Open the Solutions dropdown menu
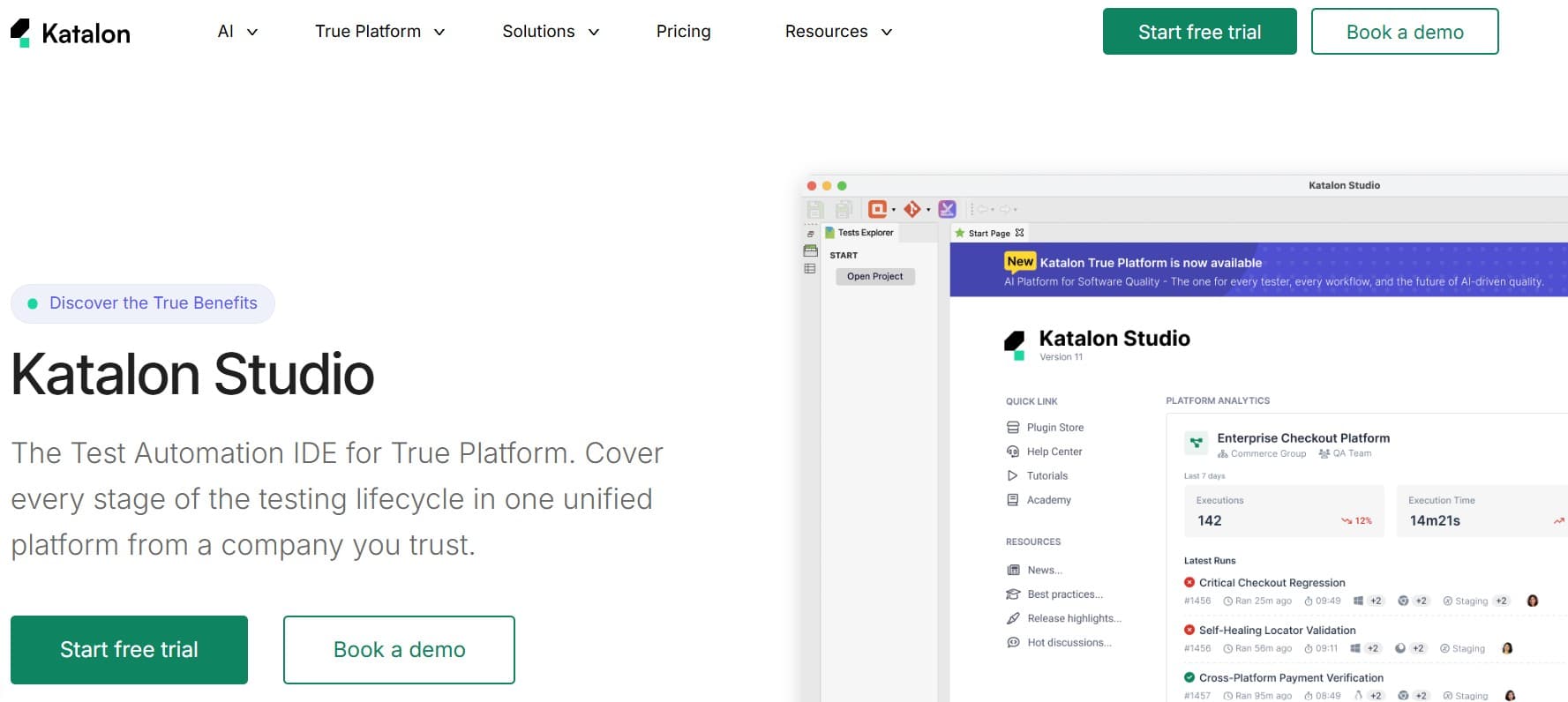The height and width of the screenshot is (702, 1568). click(551, 32)
